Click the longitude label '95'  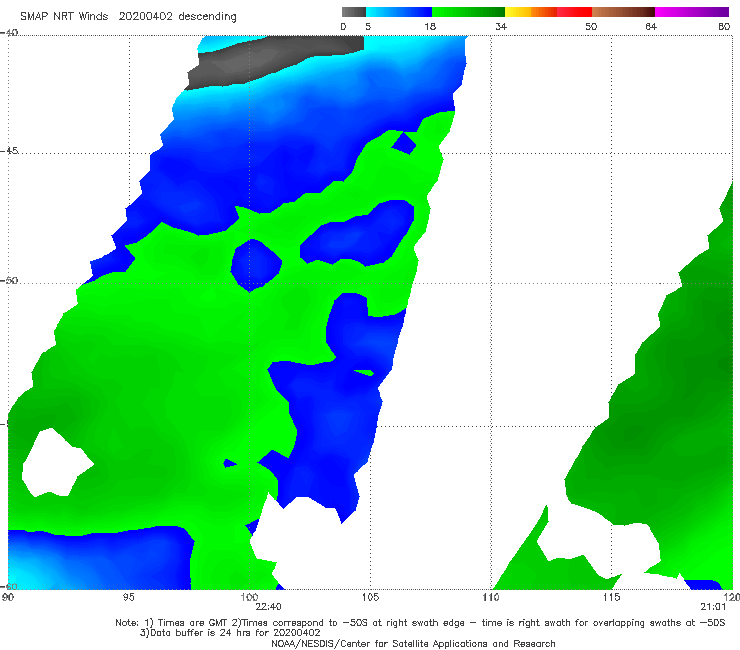128,598
